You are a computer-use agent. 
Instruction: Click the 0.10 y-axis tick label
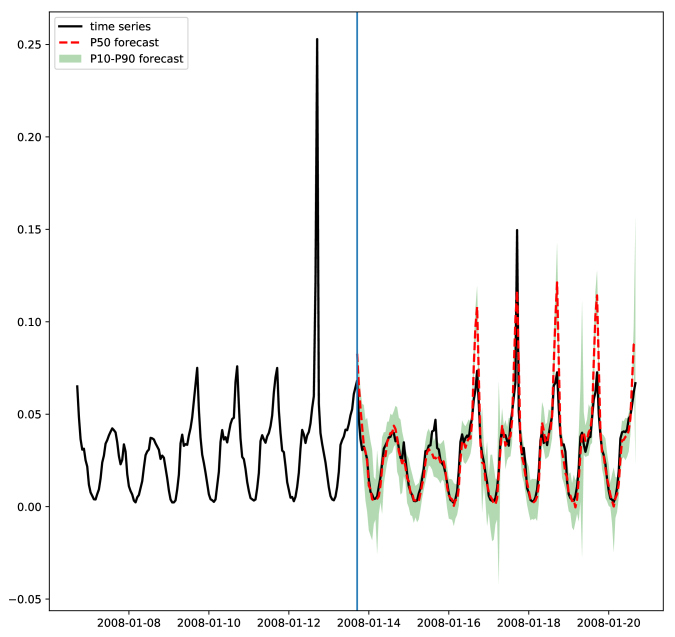pos(30,322)
